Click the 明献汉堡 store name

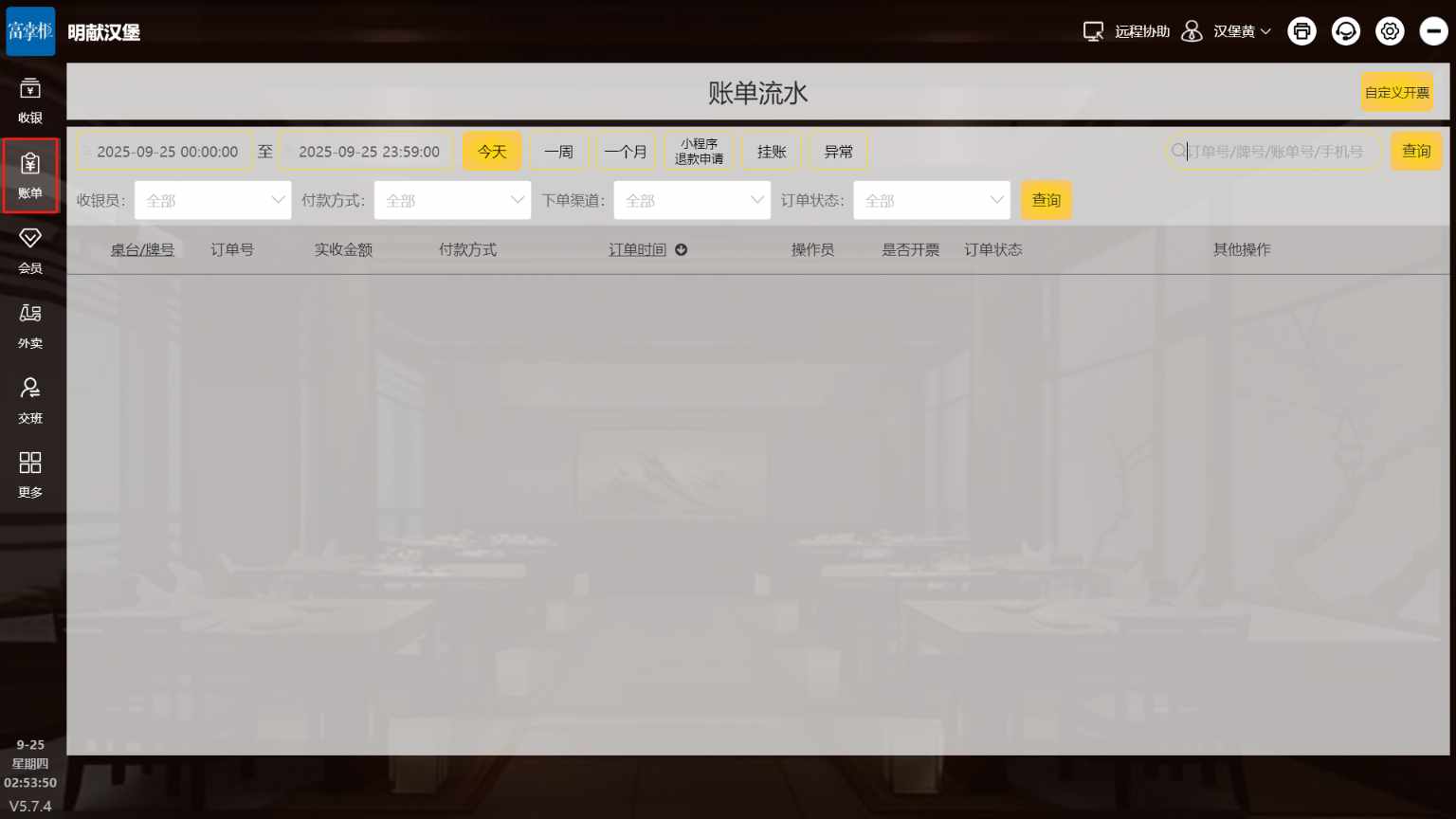tap(104, 32)
